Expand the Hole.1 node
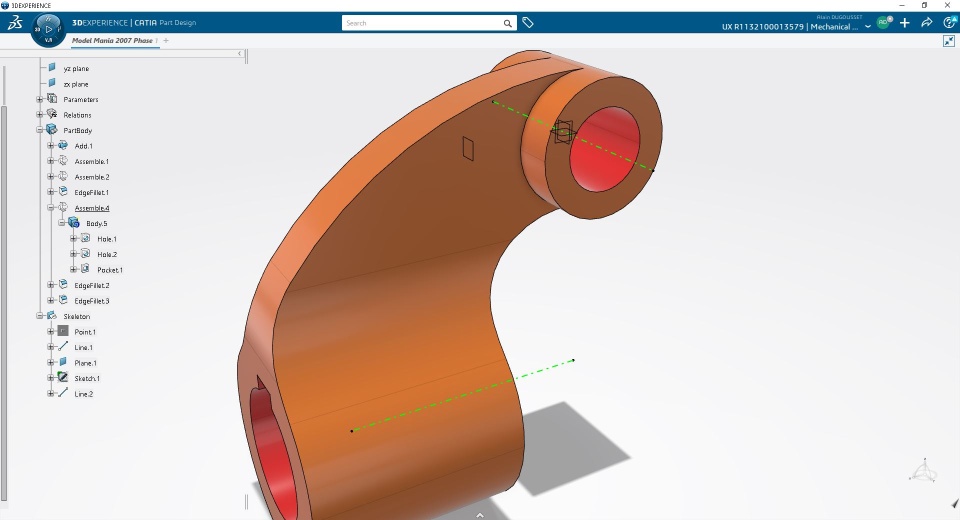960x520 pixels. pos(73,238)
